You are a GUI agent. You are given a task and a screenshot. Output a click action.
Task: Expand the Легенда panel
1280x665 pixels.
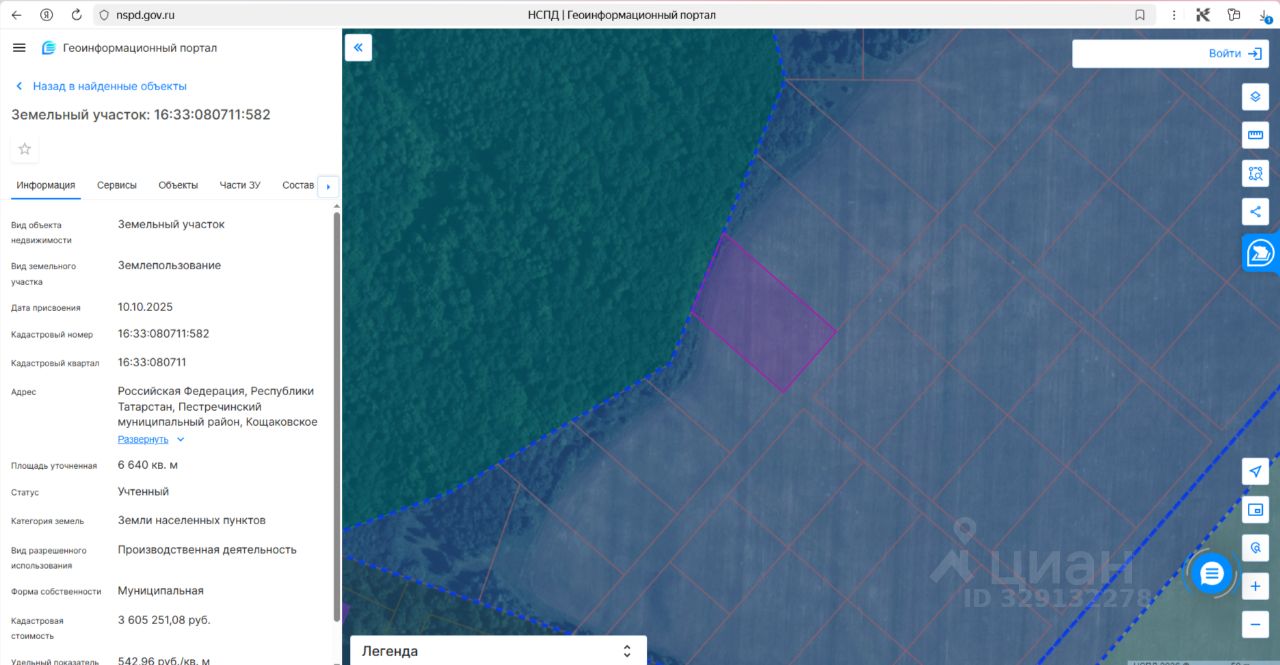click(498, 651)
